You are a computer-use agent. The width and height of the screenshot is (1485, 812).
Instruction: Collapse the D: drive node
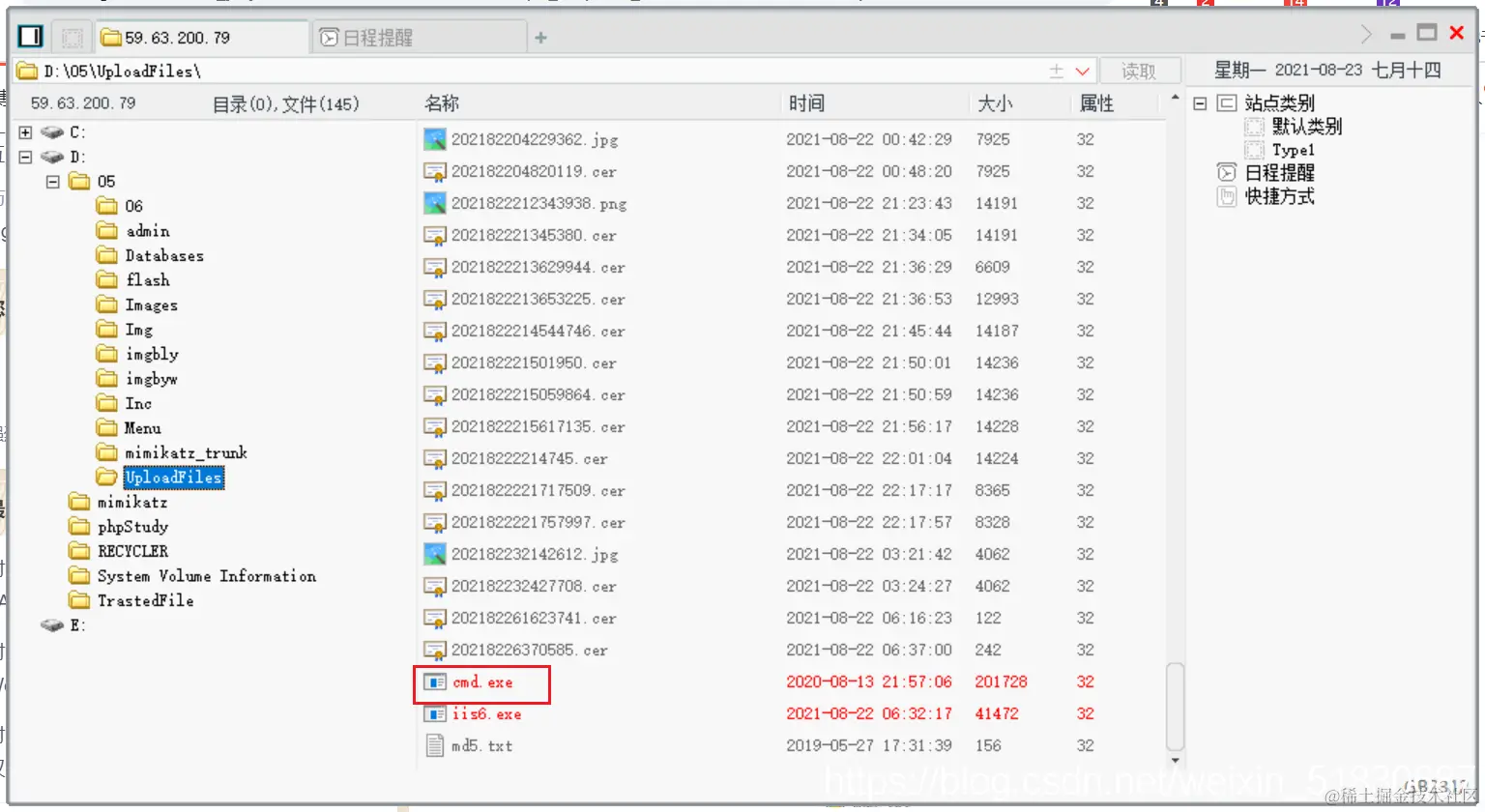[25, 157]
